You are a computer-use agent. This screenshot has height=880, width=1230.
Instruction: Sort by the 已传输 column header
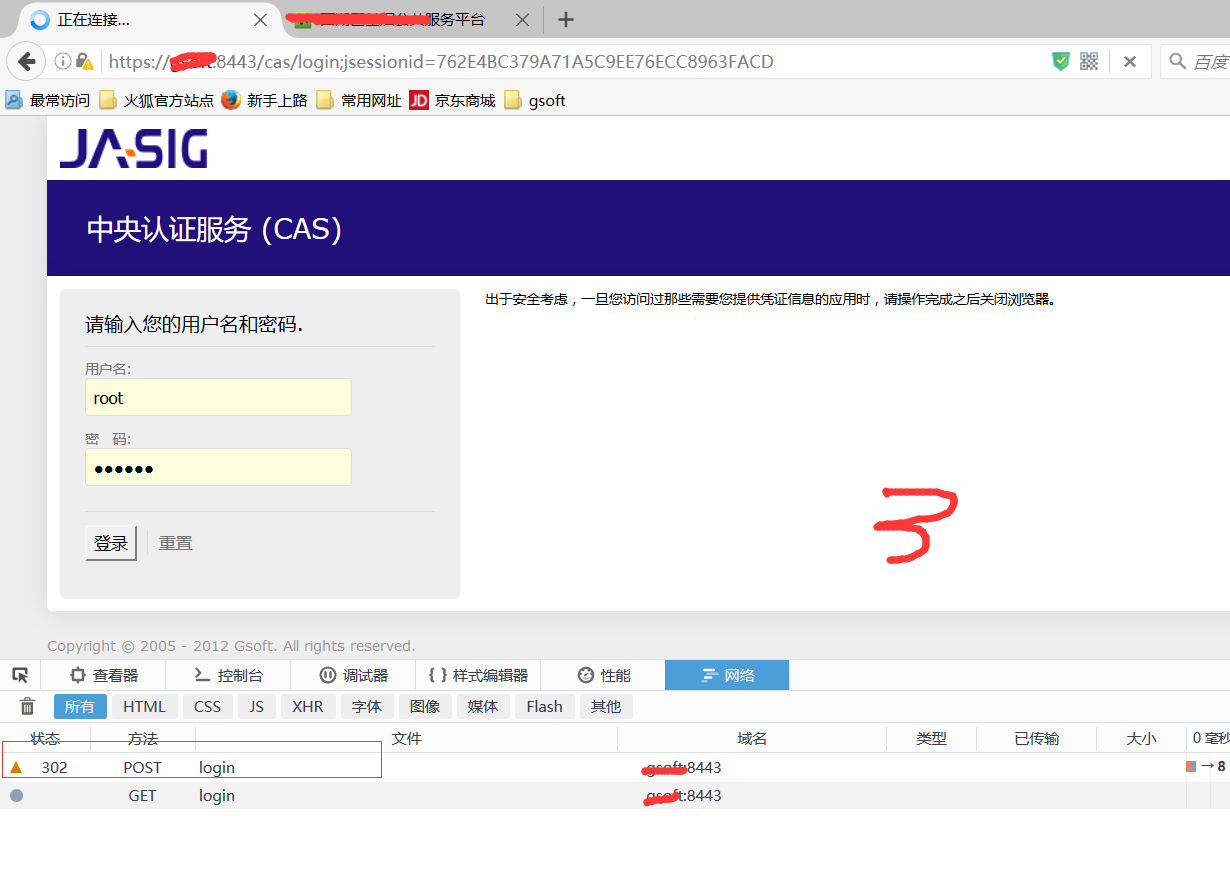tap(1037, 738)
